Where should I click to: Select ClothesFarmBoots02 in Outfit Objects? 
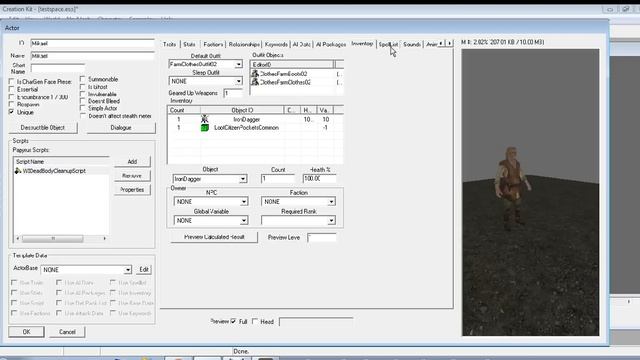pos(297,74)
